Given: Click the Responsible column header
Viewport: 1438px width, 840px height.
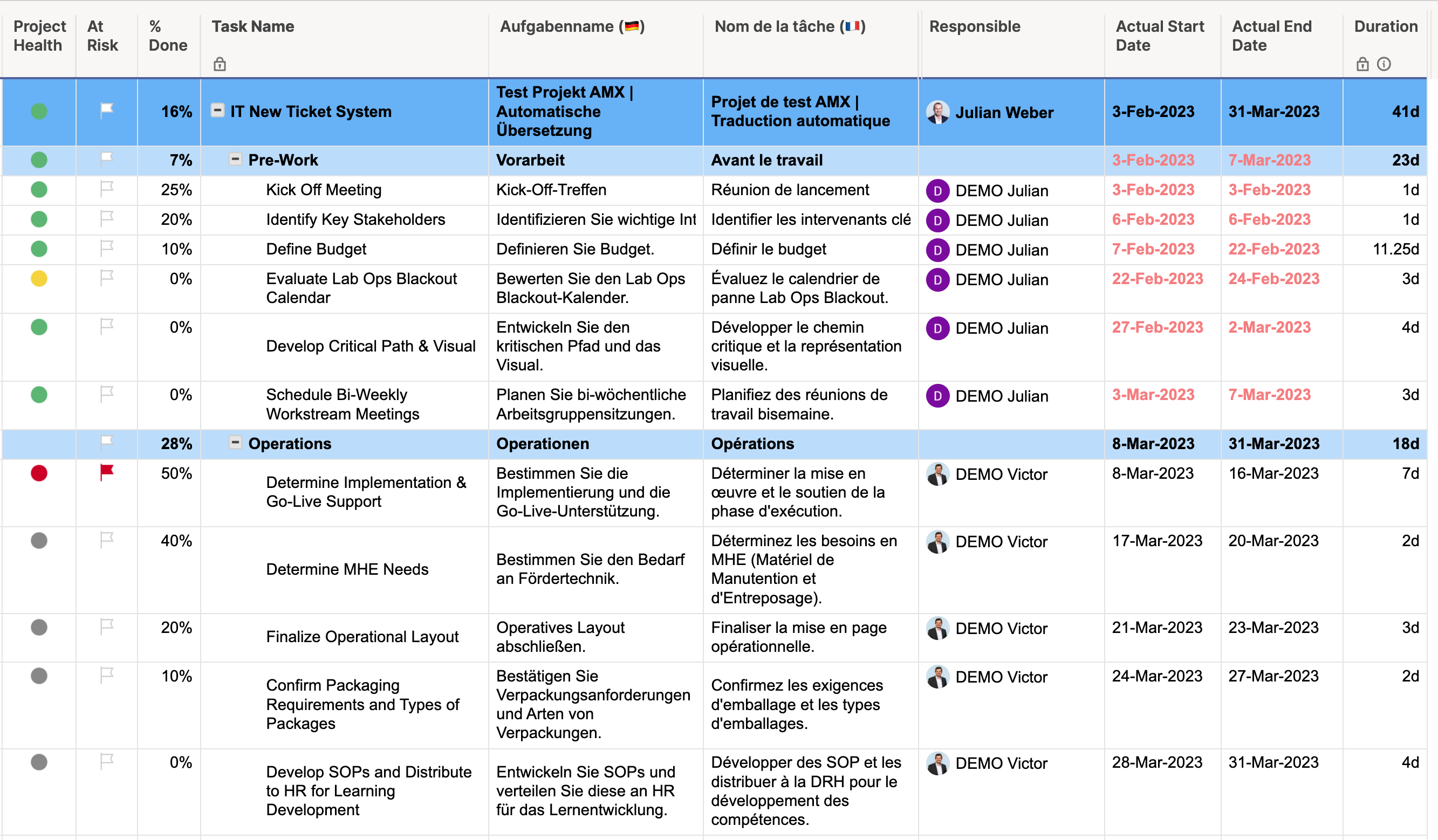Looking at the screenshot, I should (974, 27).
